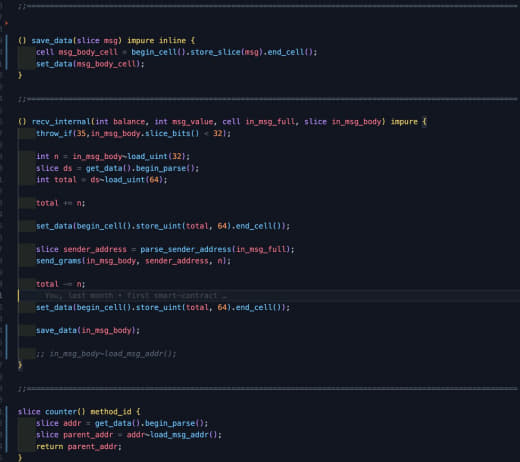Click the 'total -= n;' statement
This screenshot has width=520, height=462.
coord(61,284)
